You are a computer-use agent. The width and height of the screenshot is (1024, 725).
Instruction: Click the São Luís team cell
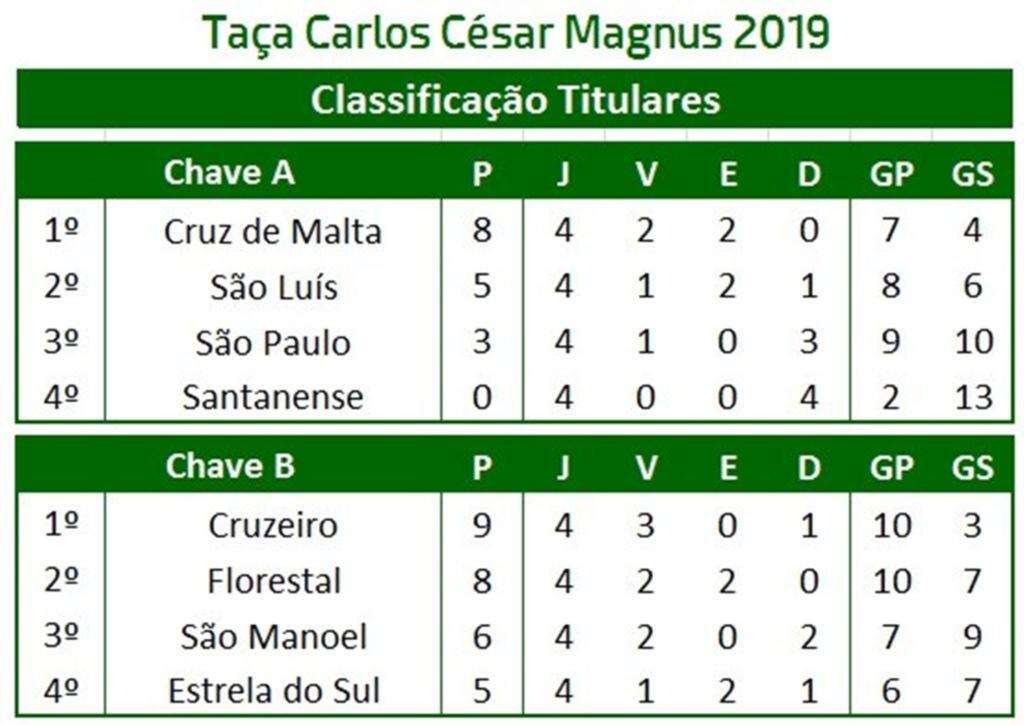click(274, 287)
